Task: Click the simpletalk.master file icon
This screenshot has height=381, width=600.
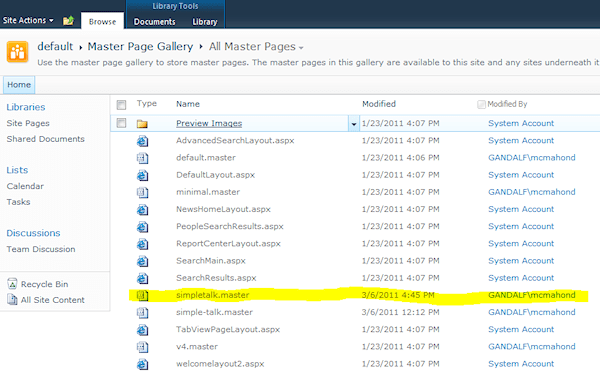Action: click(x=142, y=295)
